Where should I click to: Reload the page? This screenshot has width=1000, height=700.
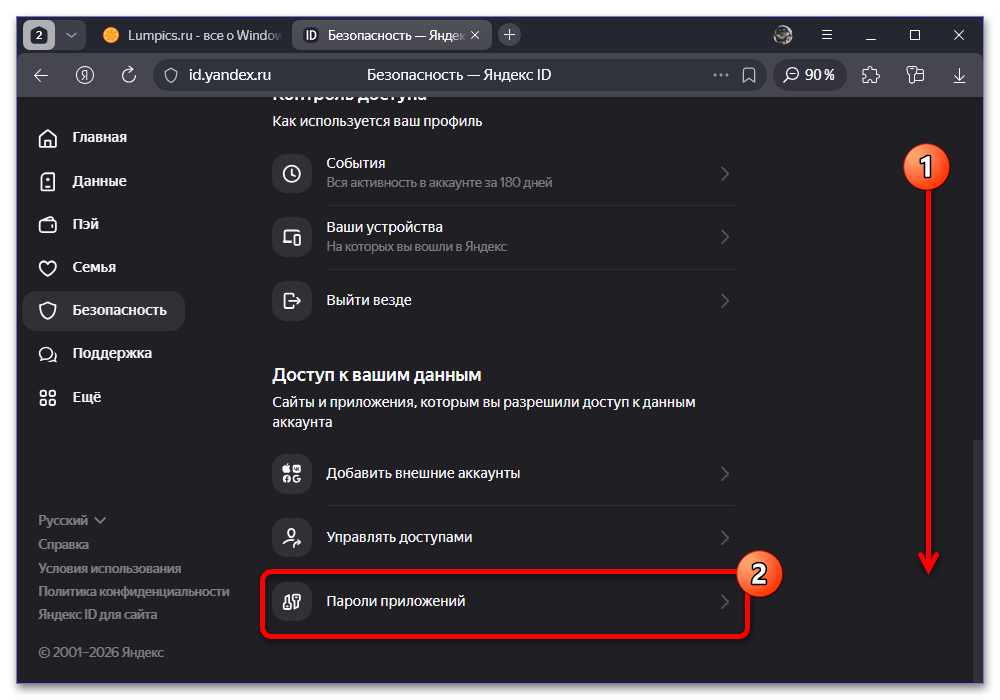point(129,75)
